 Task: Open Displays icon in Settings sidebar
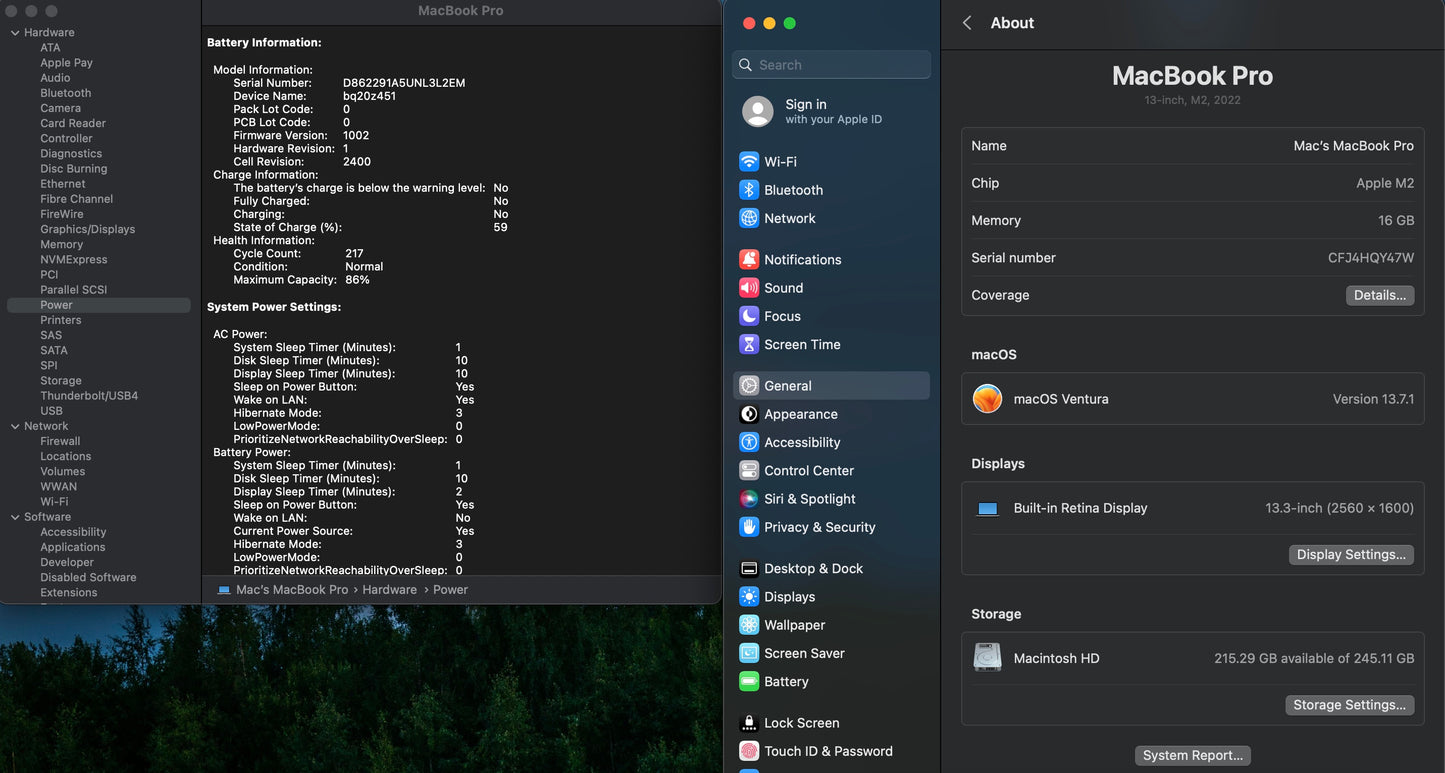coord(748,597)
